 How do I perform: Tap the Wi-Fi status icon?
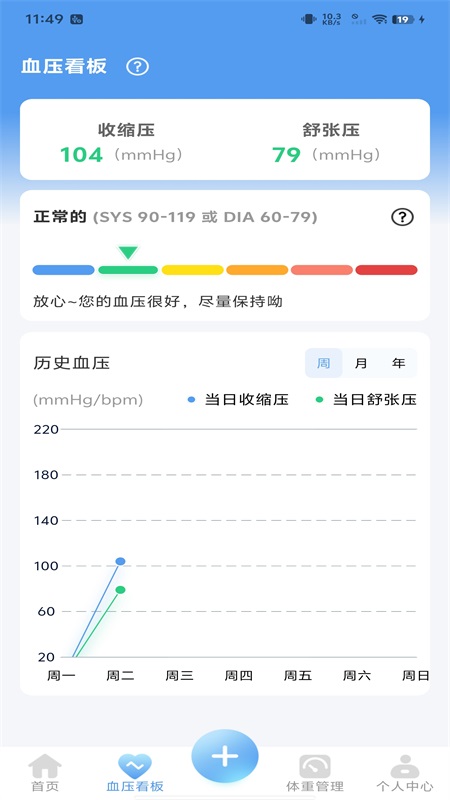tap(379, 19)
